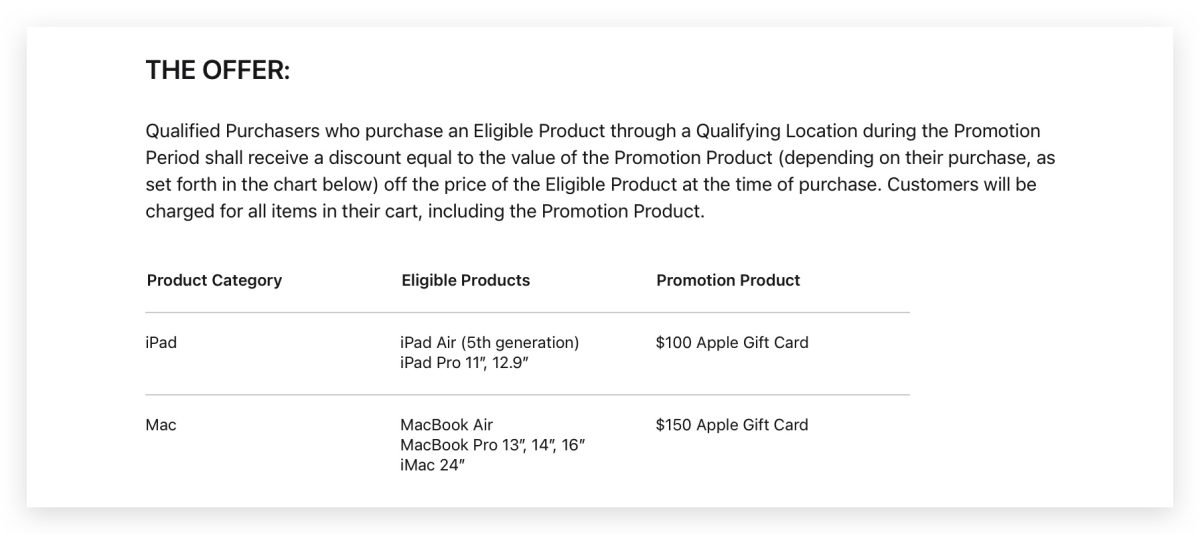Viewport: 1200px width, 534px height.
Task: Click 'iPad Pro 11″, 12.9″' text
Action: click(464, 362)
